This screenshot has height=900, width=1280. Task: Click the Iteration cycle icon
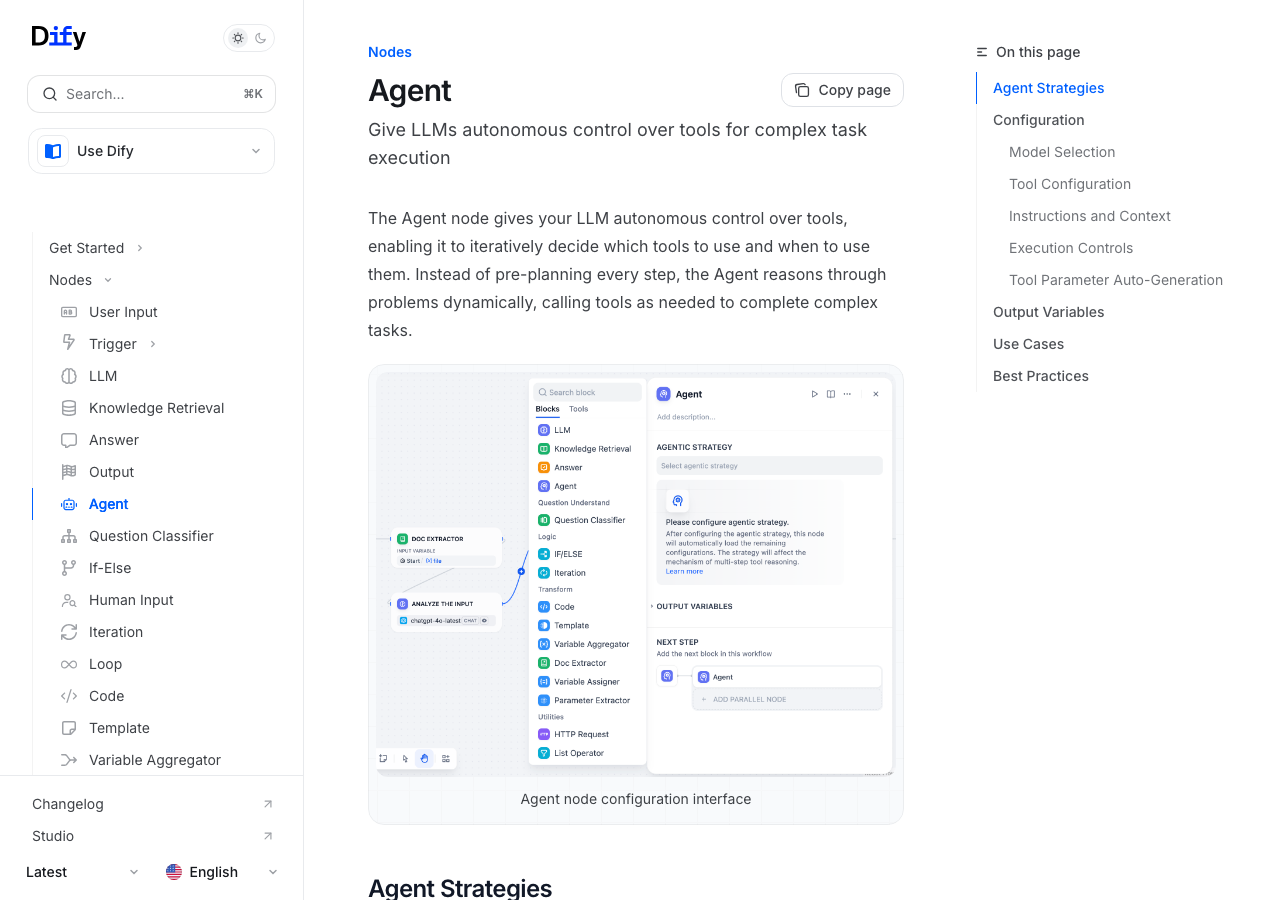[x=69, y=632]
